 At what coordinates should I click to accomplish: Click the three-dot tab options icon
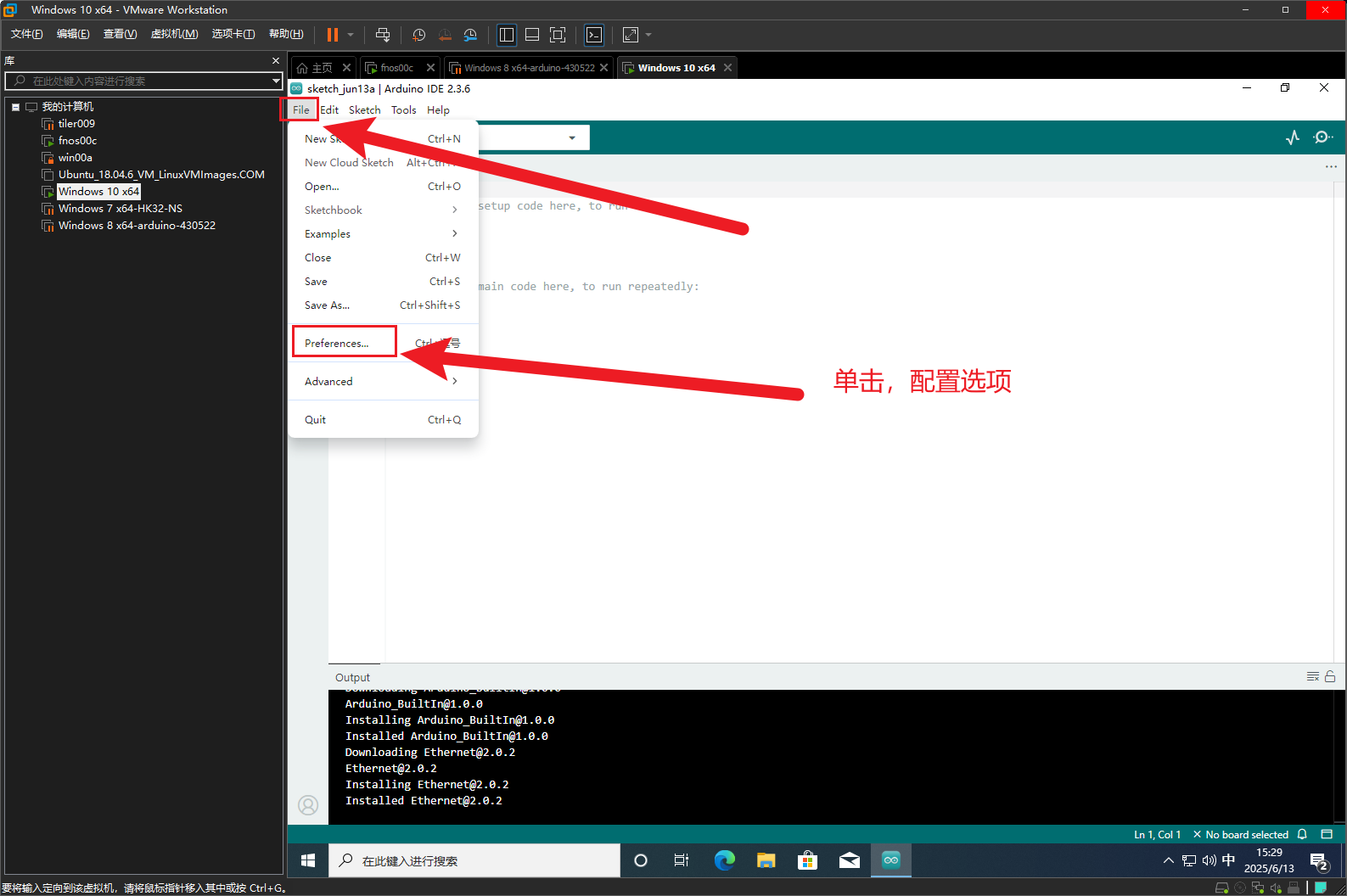click(x=1331, y=166)
